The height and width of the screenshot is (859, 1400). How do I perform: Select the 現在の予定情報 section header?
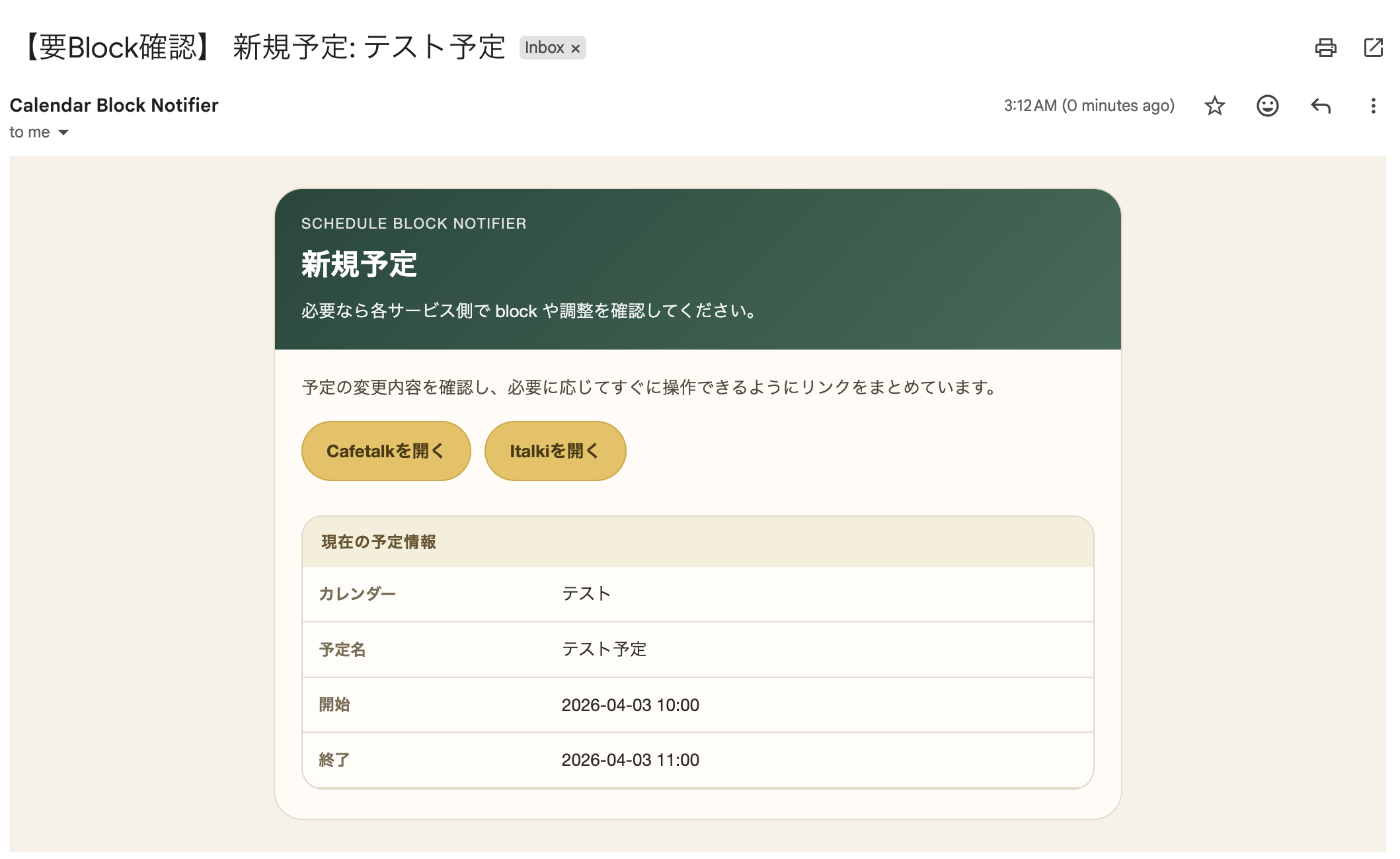point(377,541)
